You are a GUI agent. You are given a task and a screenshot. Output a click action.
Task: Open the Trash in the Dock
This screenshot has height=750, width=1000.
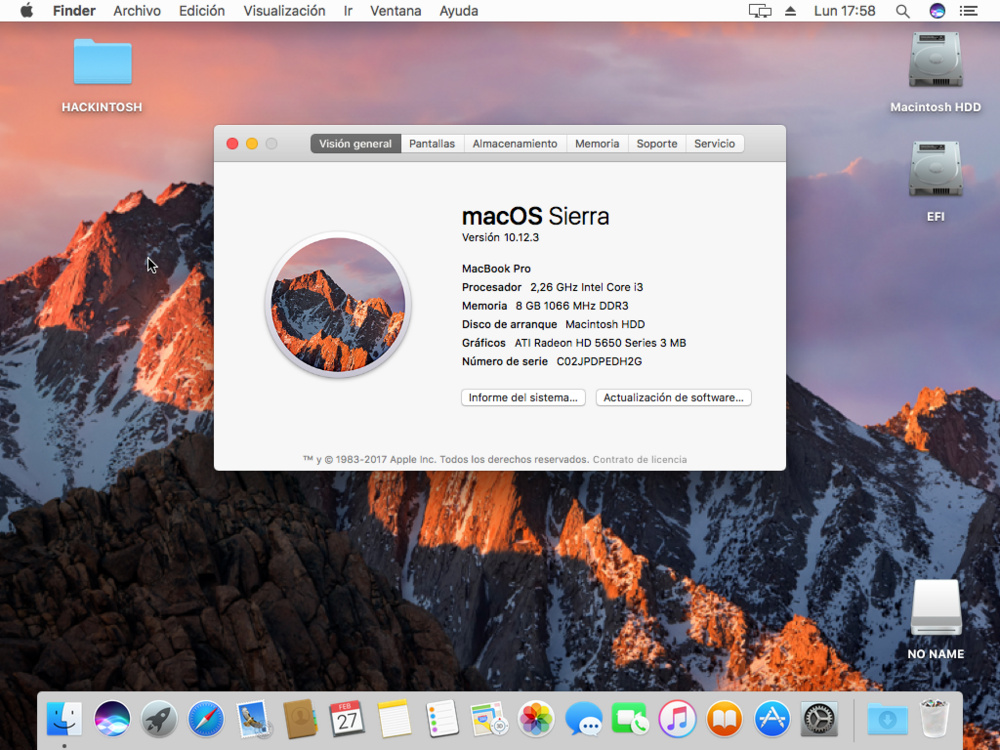(x=934, y=718)
